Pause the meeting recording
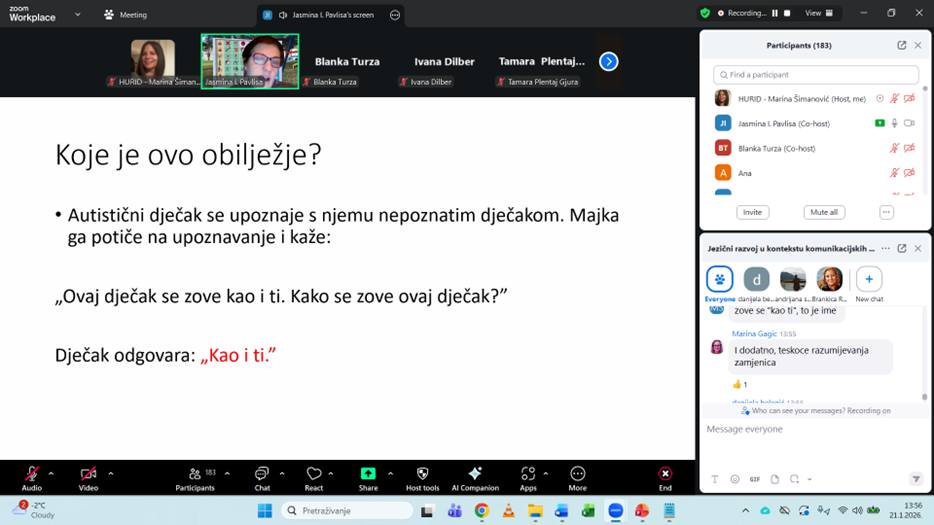Image resolution: width=934 pixels, height=525 pixels. tap(774, 13)
